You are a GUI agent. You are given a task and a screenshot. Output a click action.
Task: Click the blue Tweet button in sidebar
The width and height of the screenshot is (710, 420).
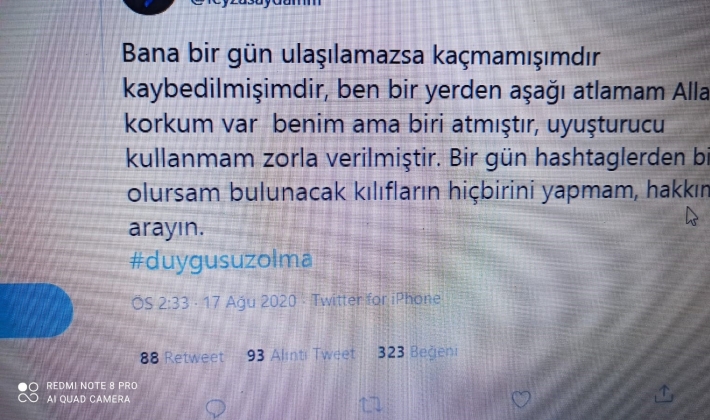(35, 310)
